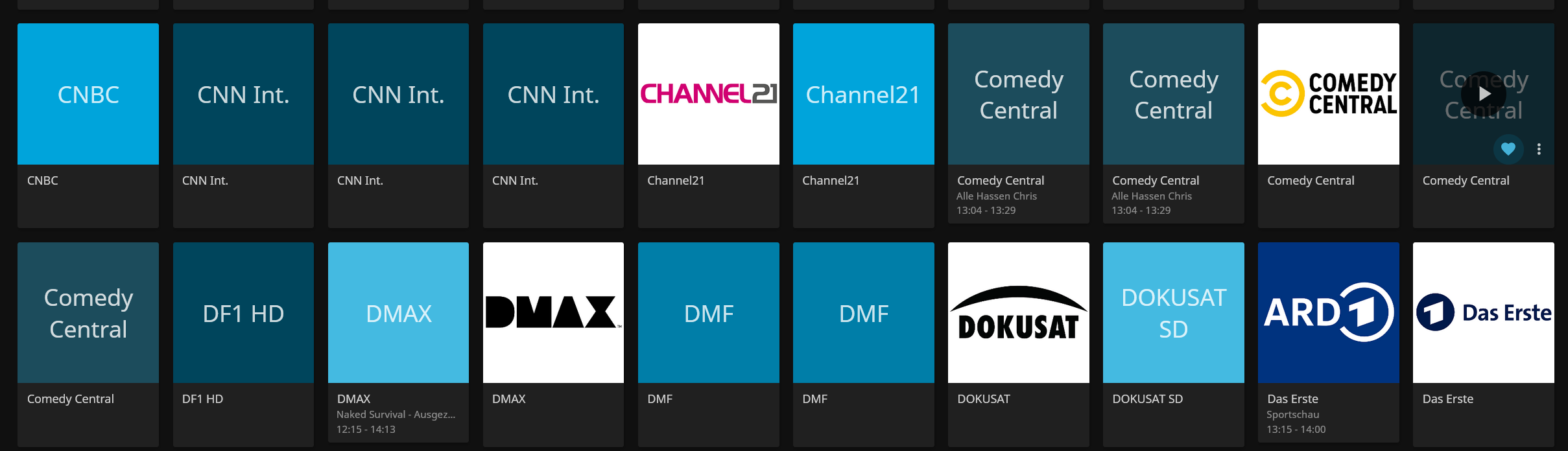
Task: Click Das Erste title under the white logo
Action: coord(1448,399)
